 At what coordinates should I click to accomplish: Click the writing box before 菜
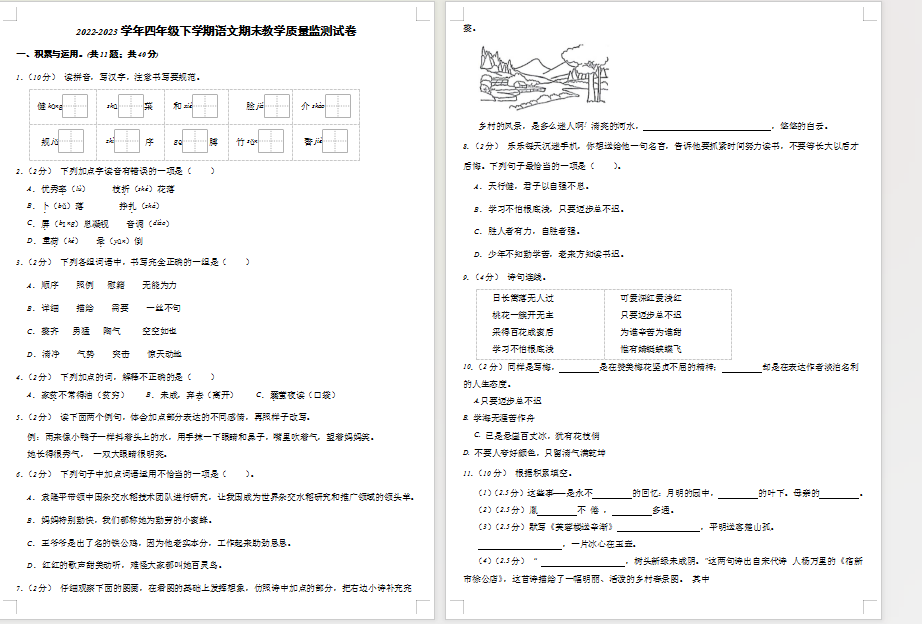click(131, 106)
